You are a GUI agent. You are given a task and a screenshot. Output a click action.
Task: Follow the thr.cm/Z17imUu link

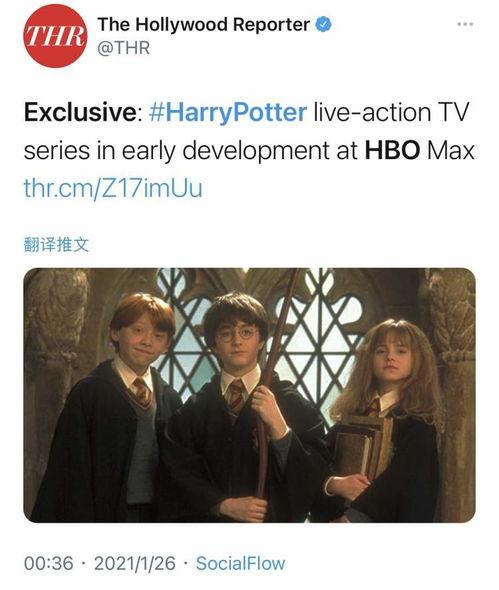113,188
